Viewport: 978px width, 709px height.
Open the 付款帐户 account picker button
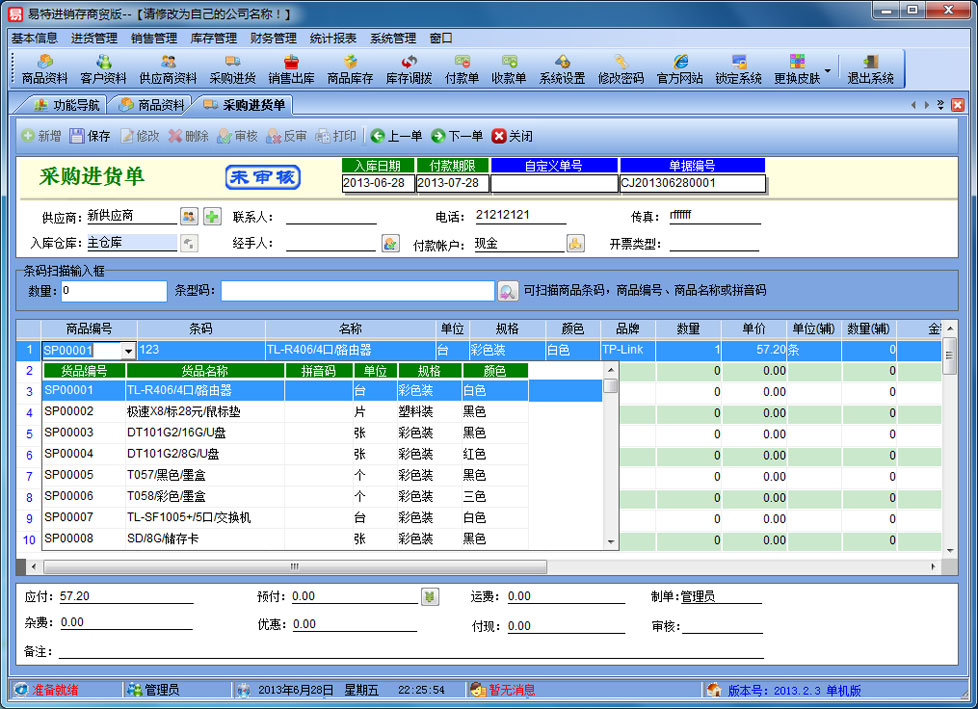575,243
